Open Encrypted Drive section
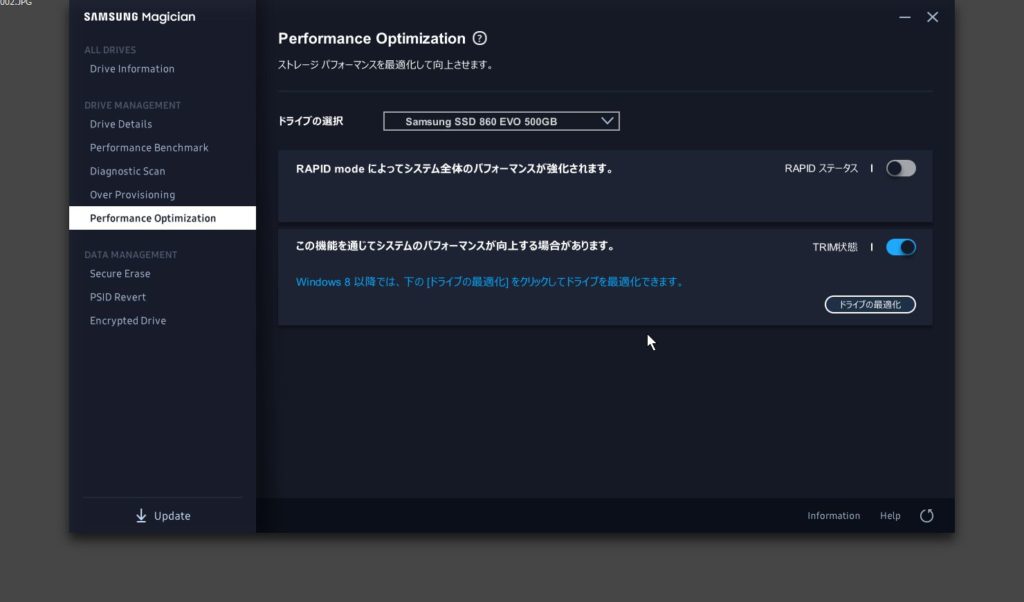Image resolution: width=1024 pixels, height=602 pixels. point(127,321)
